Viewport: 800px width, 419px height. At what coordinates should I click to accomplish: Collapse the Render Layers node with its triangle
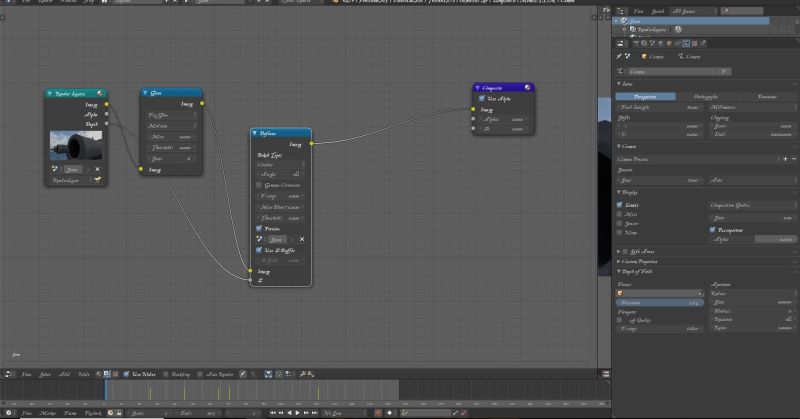[x=49, y=94]
